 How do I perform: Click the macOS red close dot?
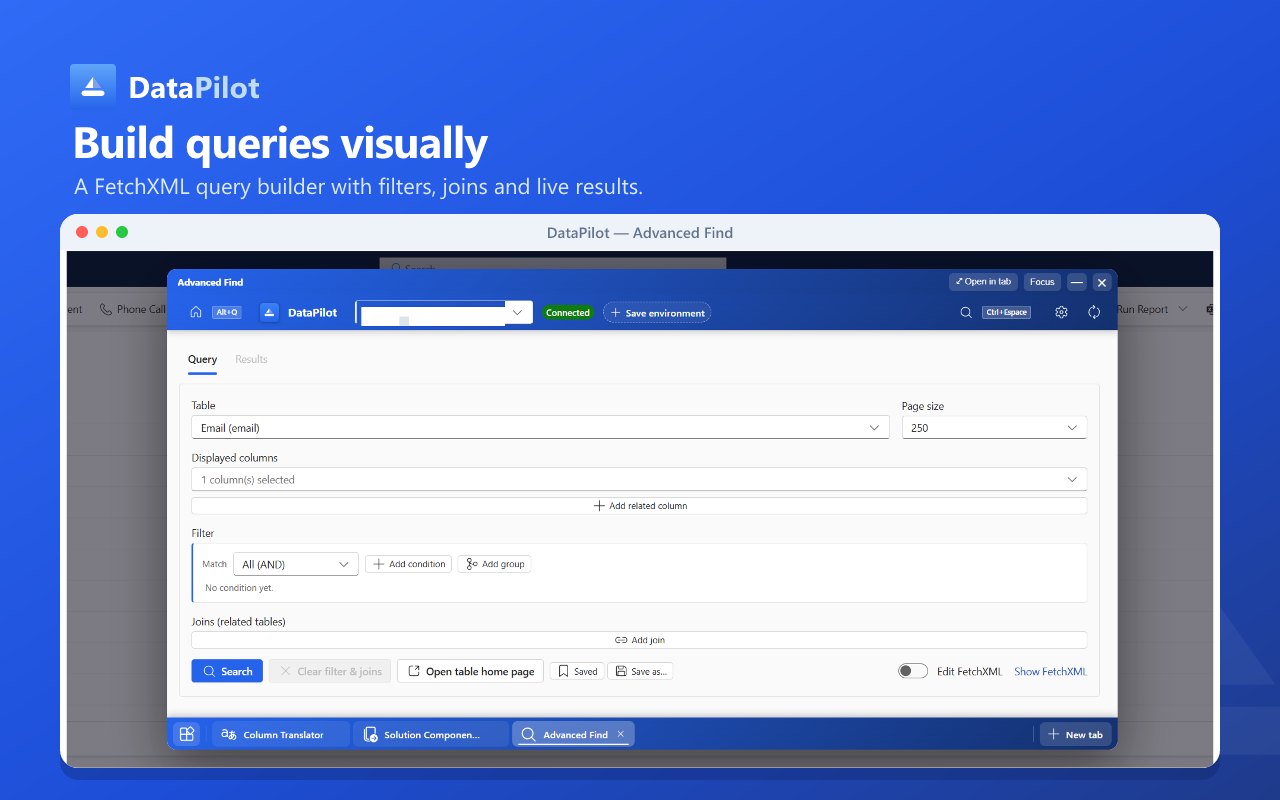pos(82,232)
